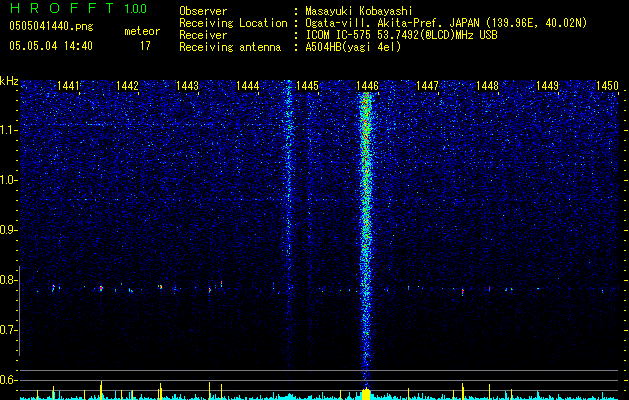Click the meteor count value 17

pos(145,46)
